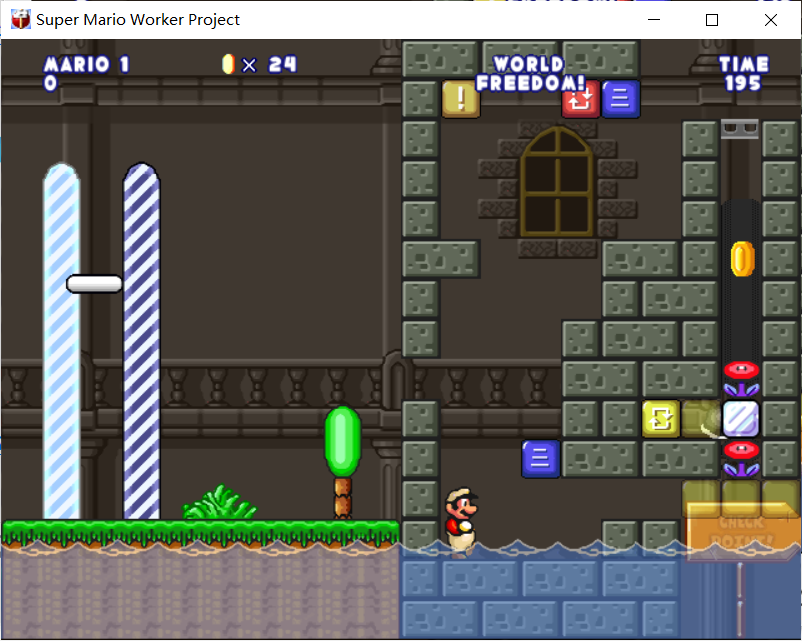
Task: Click the yellow exclamation mark block
Action: (x=461, y=99)
